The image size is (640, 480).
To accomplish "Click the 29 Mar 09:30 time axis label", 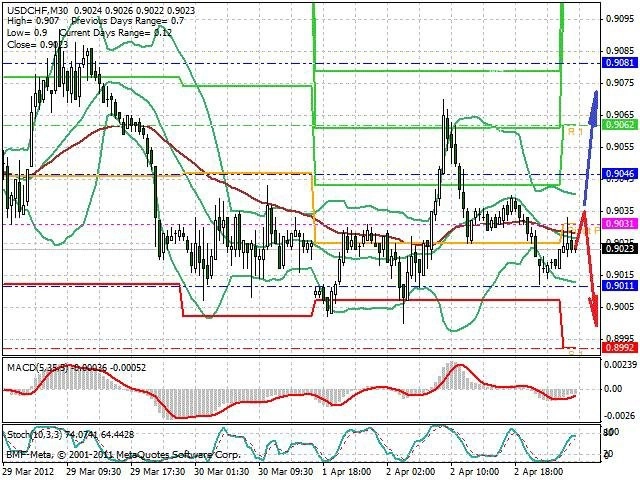I will coord(93,471).
